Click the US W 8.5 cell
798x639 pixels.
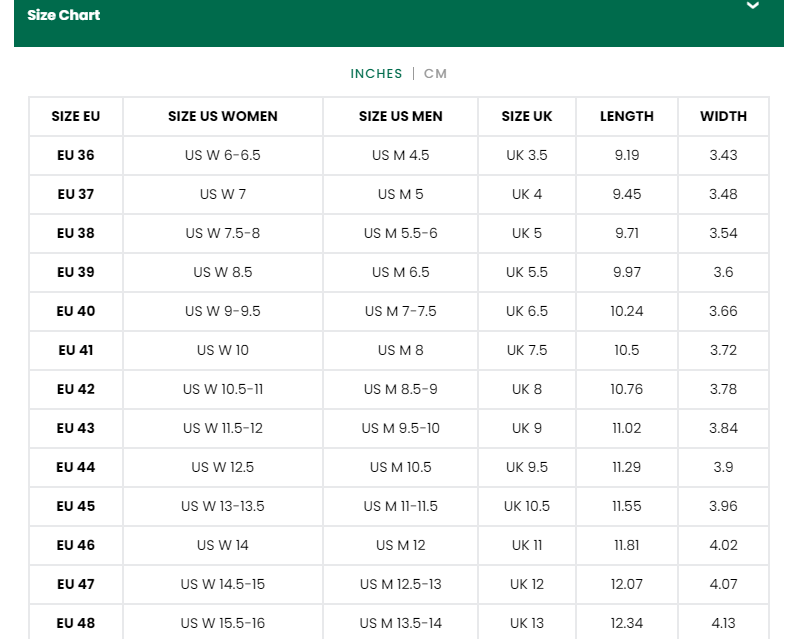(x=223, y=272)
